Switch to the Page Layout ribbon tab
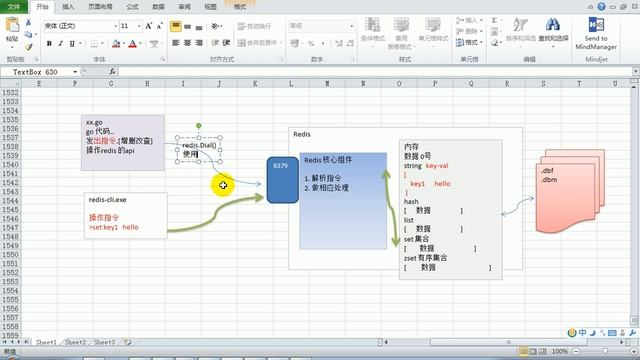This screenshot has height=360, width=640. tap(100, 7)
